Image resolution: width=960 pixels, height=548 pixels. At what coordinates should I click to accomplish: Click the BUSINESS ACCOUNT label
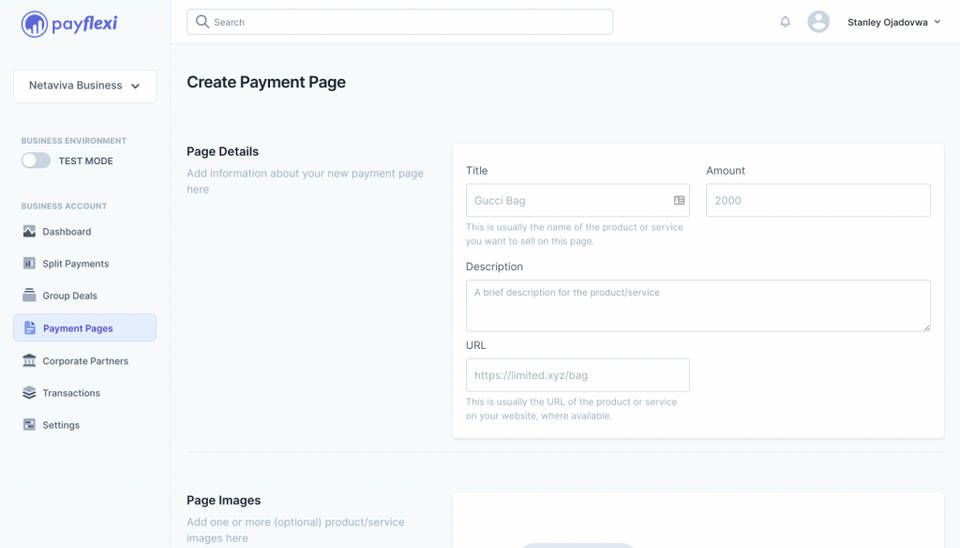click(64, 206)
